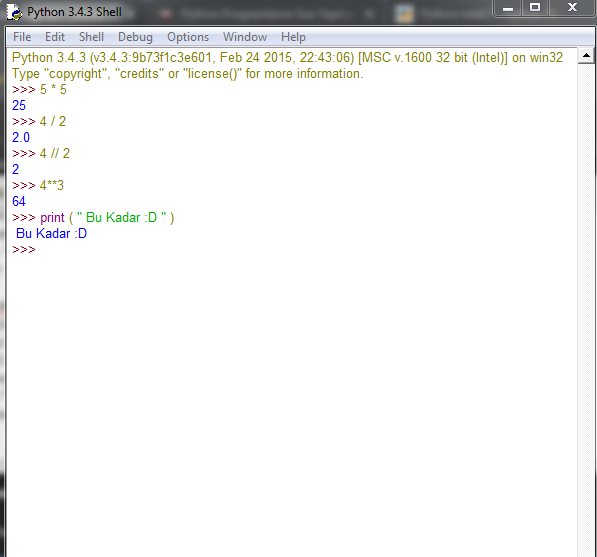The width and height of the screenshot is (597, 557).
Task: Open the Options menu
Action: coord(188,37)
